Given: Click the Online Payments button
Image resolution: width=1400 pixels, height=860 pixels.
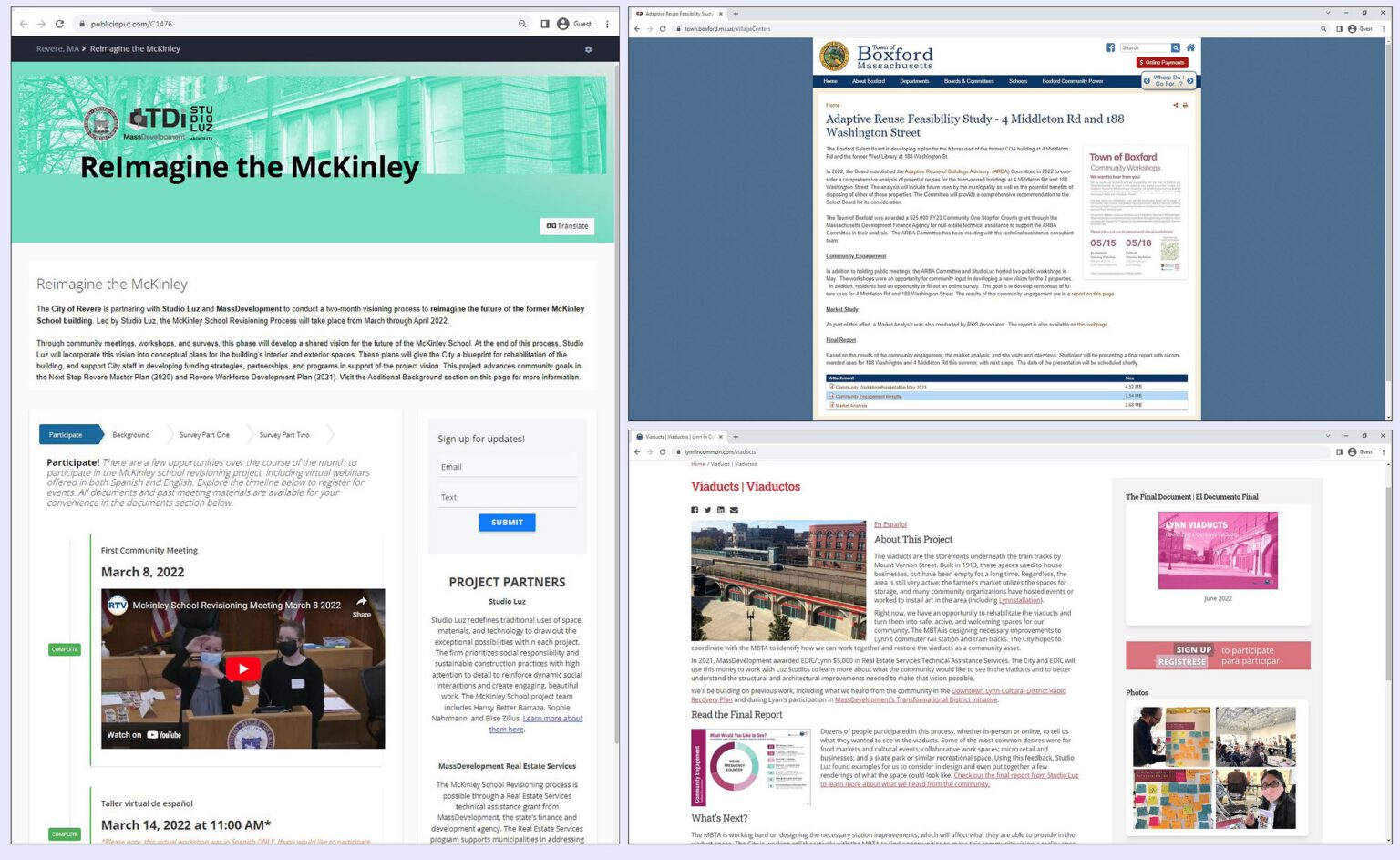Looking at the screenshot, I should 1162,63.
